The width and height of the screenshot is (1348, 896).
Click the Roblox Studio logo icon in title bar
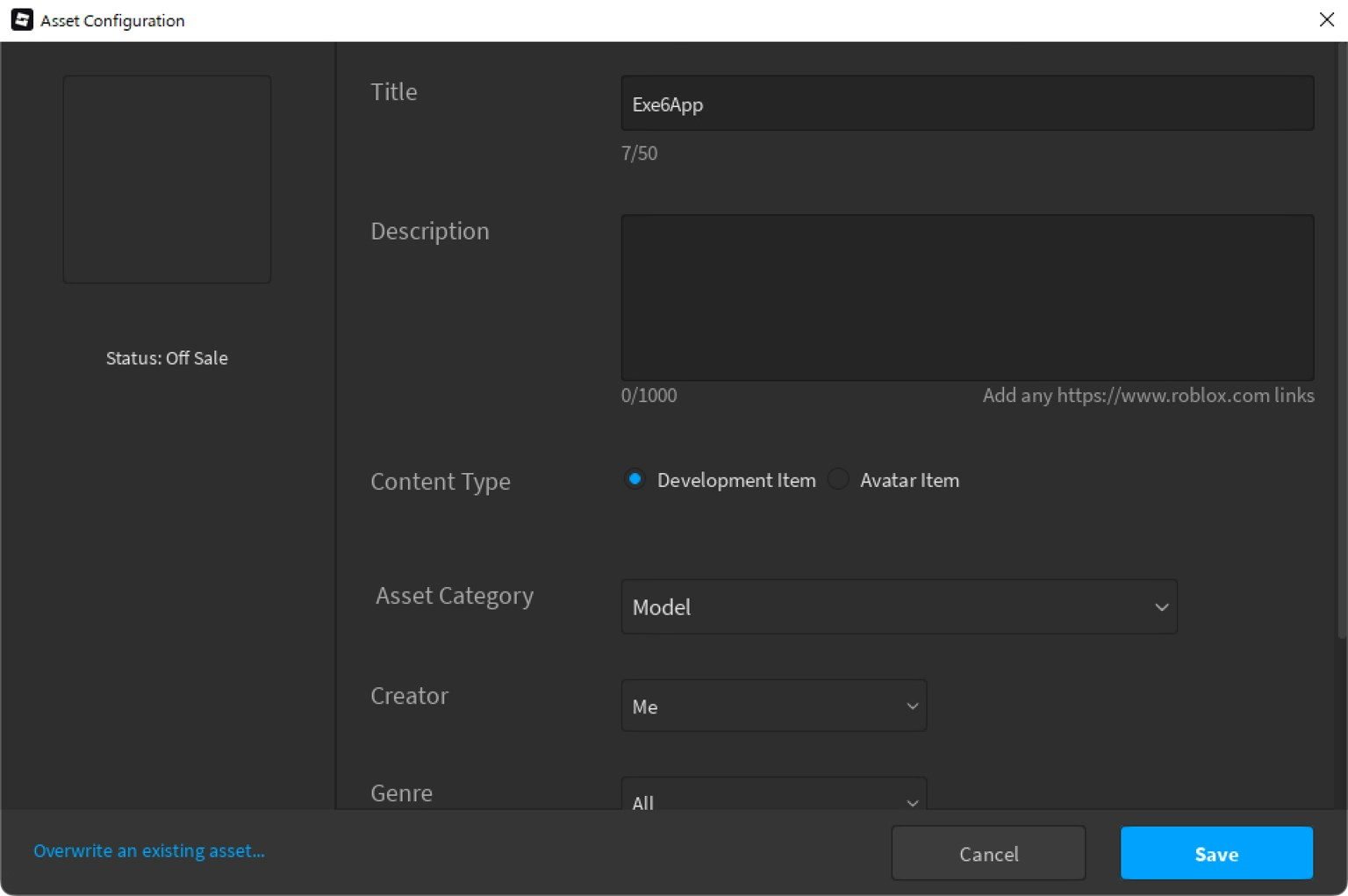point(22,19)
